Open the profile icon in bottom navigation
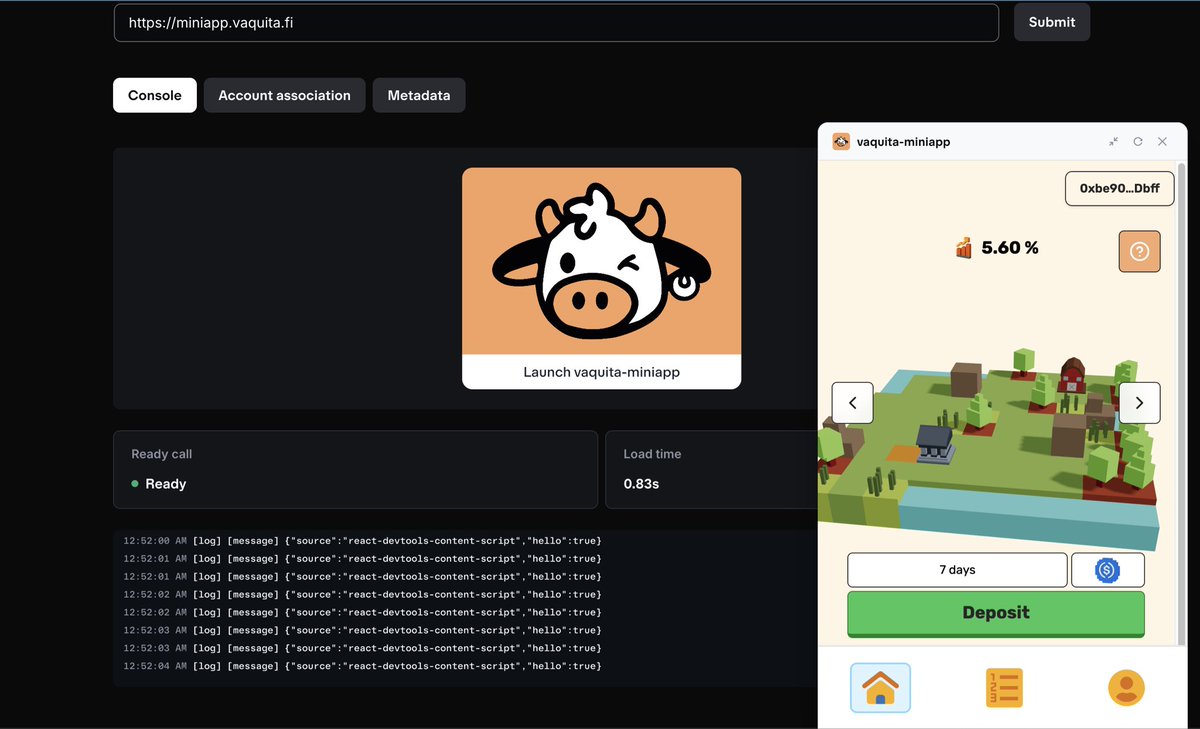Screen dimensions: 1200x729 1126,687
